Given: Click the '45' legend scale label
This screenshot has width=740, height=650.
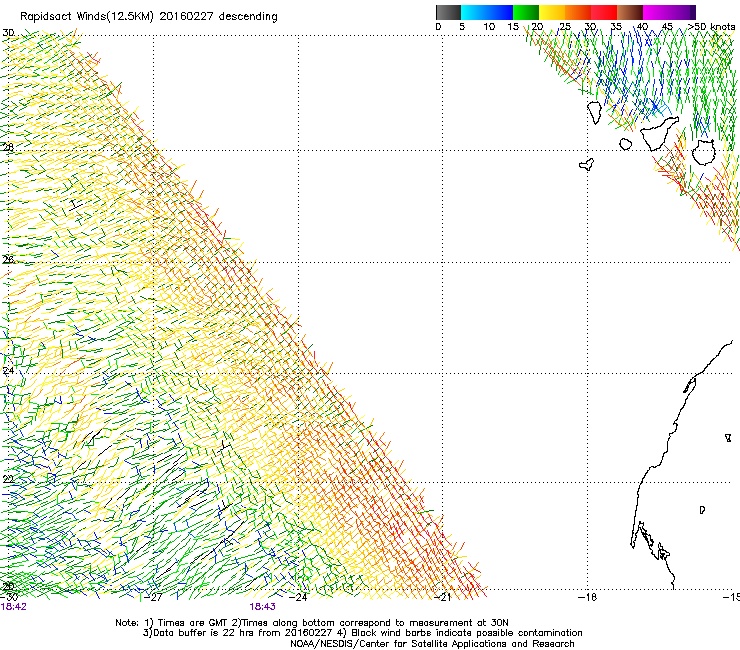Looking at the screenshot, I should (667, 27).
